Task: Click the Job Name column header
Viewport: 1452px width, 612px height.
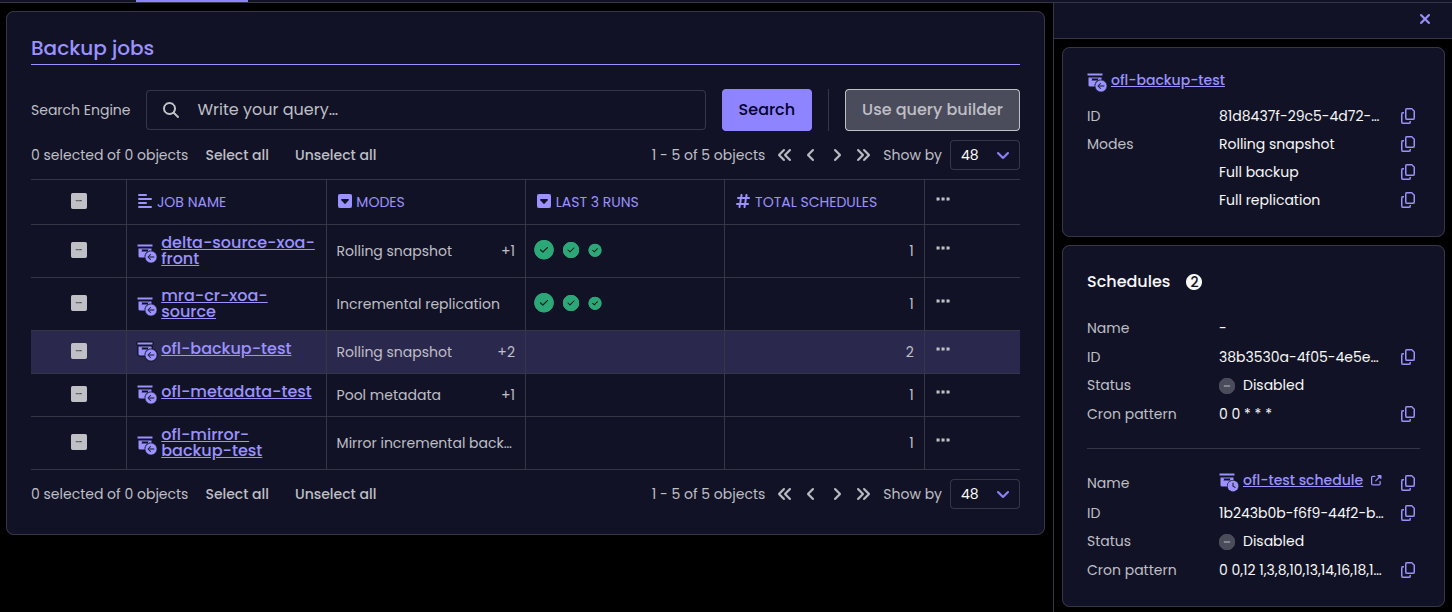Action: point(190,202)
